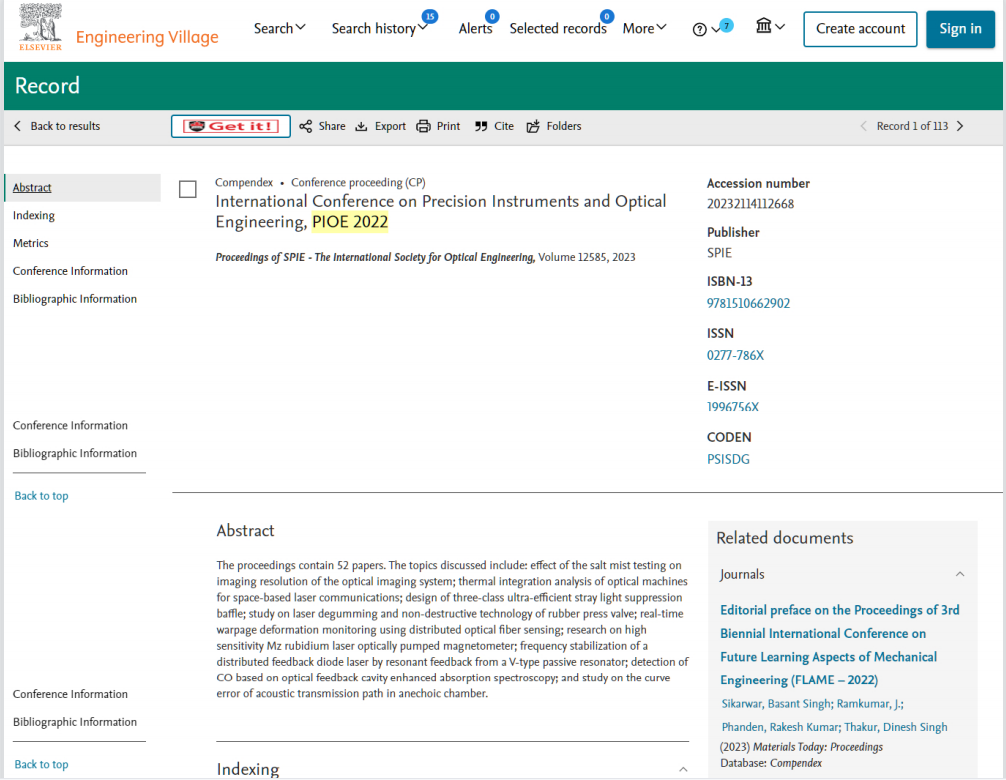Click the Related documents heading
1006x780 pixels.
[x=785, y=538]
